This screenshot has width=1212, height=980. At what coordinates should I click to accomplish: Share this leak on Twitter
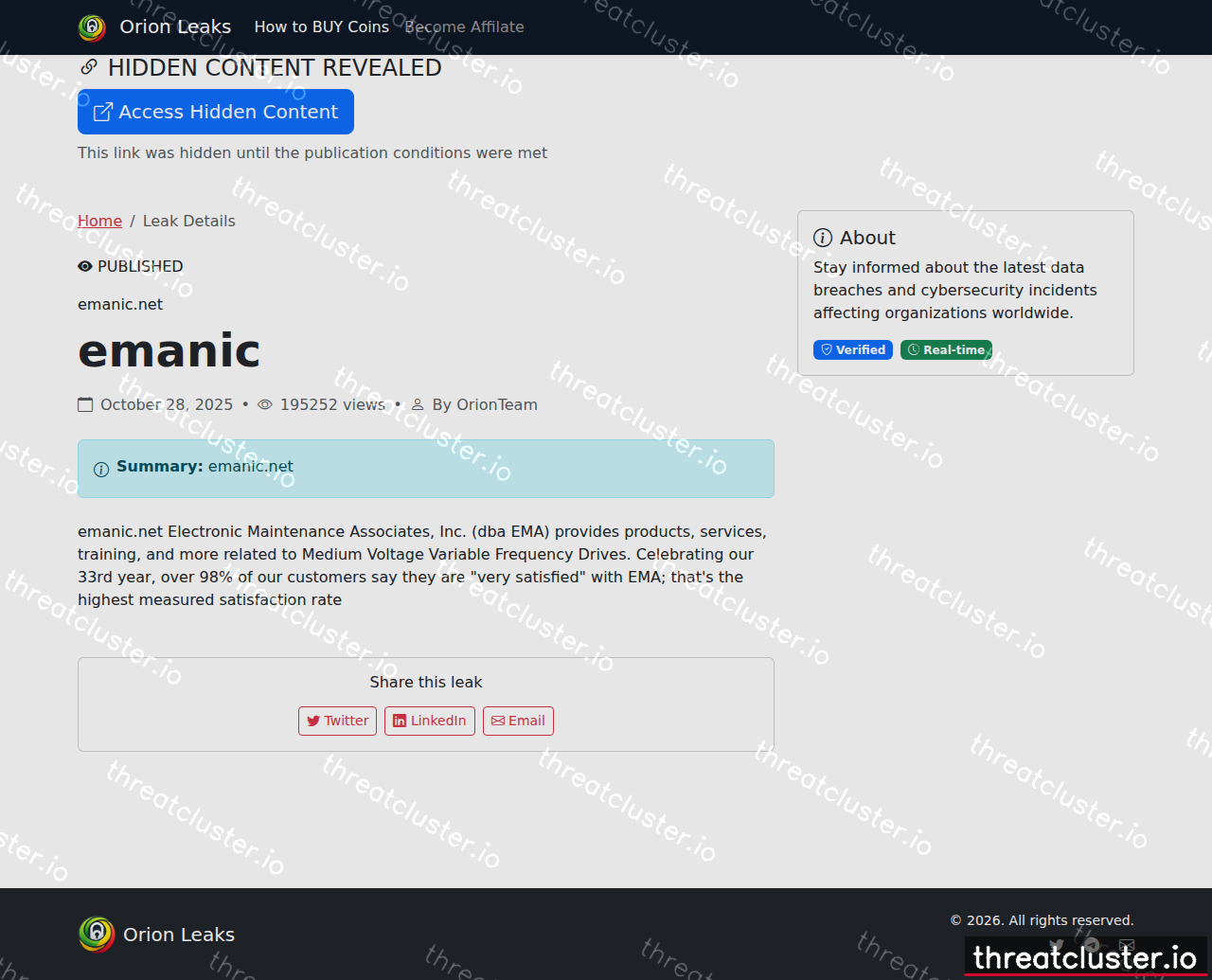pos(337,721)
